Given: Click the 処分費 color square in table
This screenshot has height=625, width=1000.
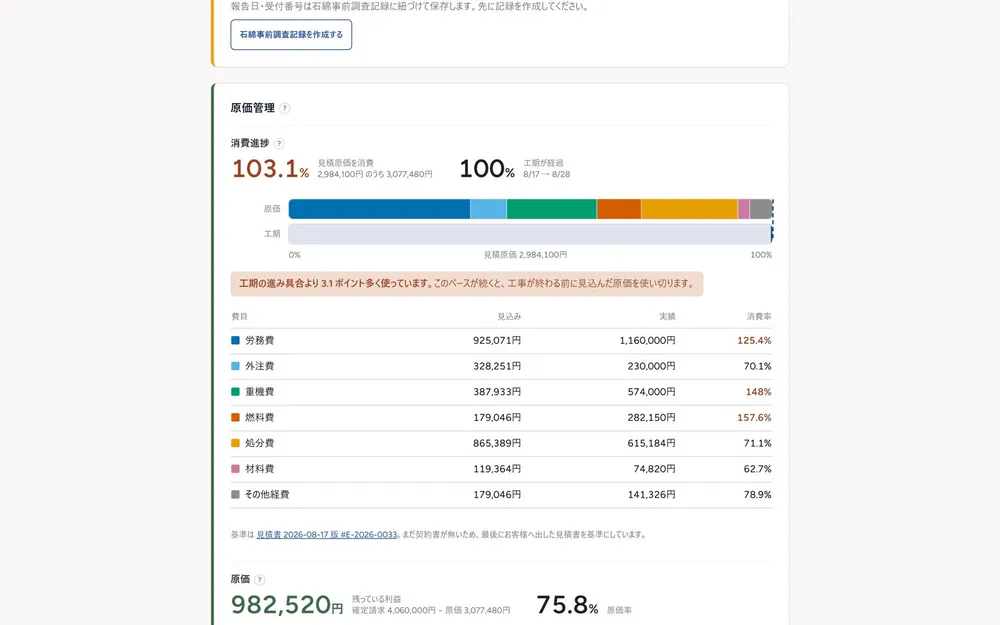Looking at the screenshot, I should tap(235, 443).
